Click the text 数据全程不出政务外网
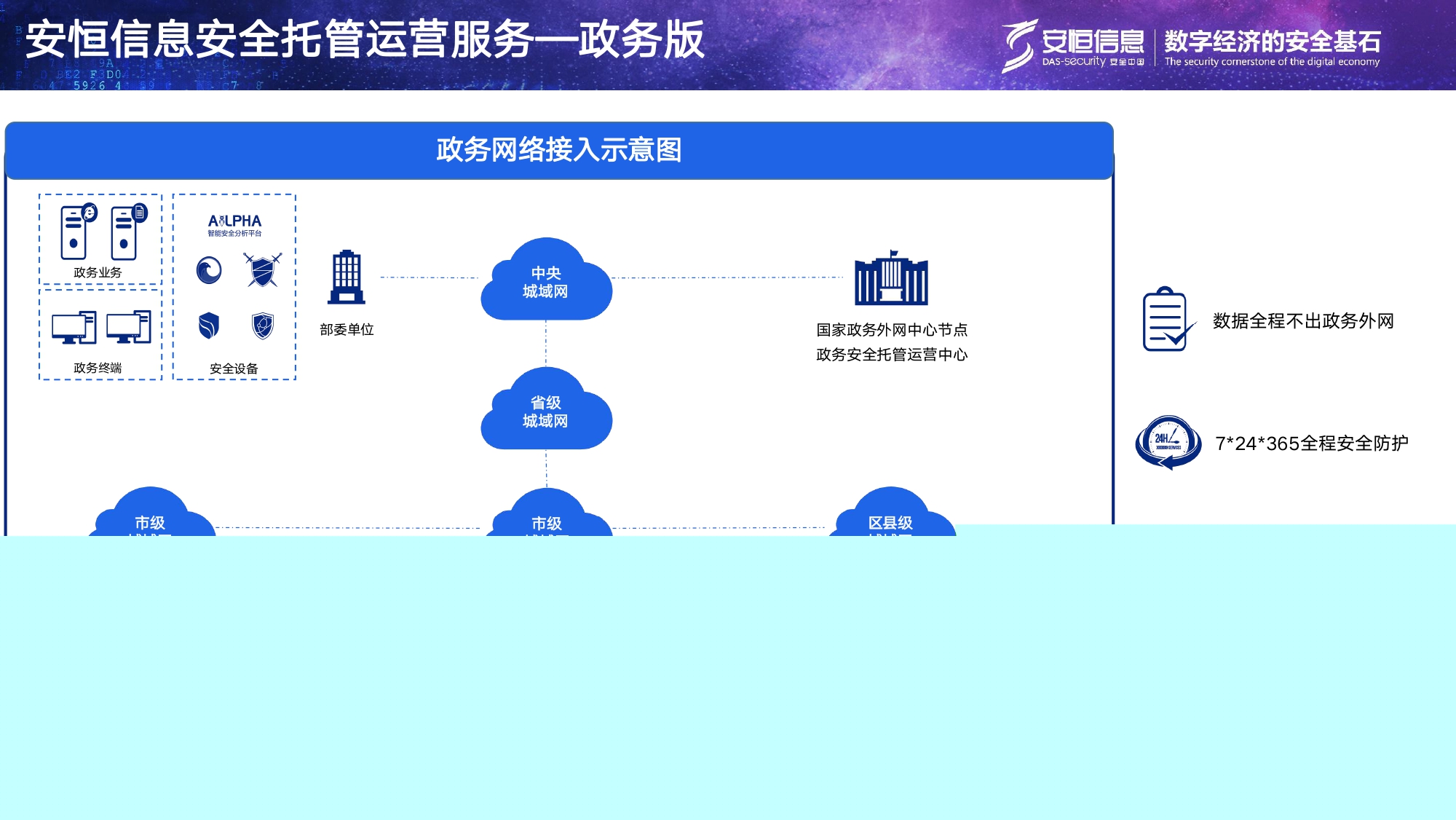Screen dimensions: 1456x820 pyautogui.click(x=1303, y=321)
